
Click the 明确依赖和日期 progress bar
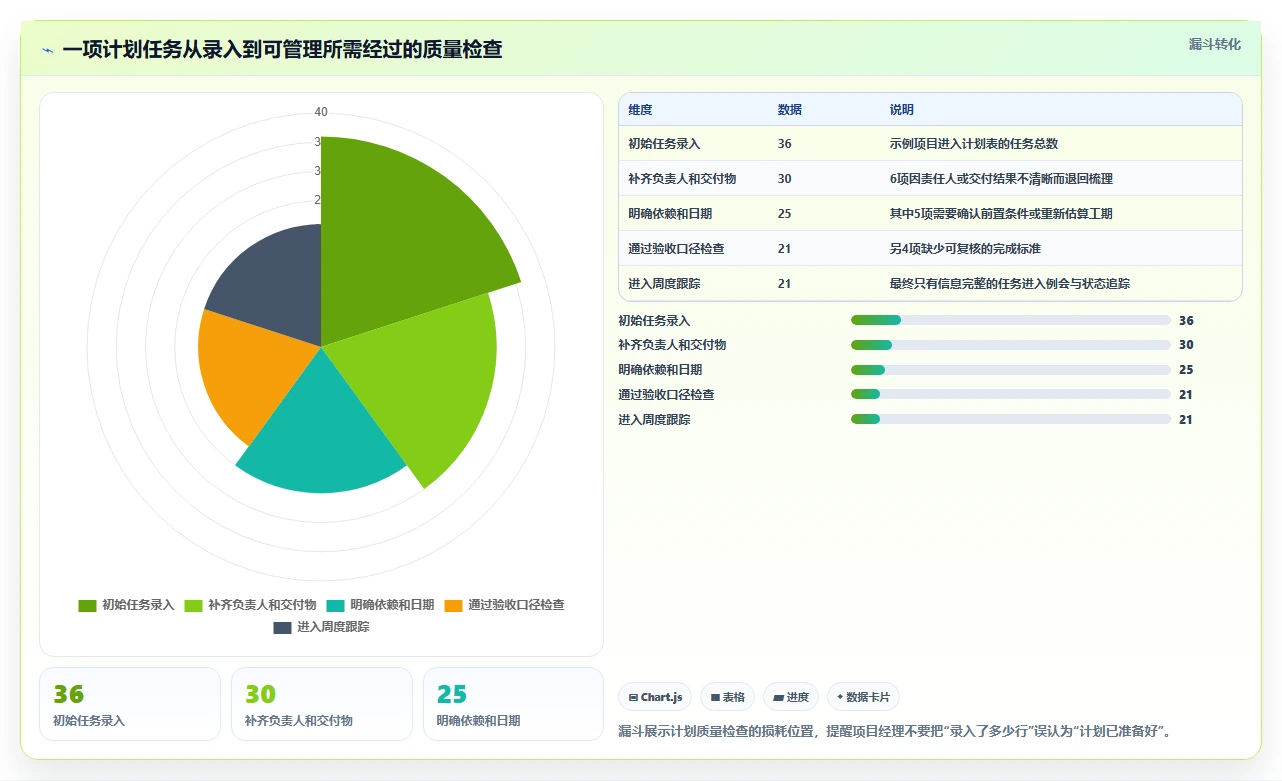click(x=1011, y=370)
